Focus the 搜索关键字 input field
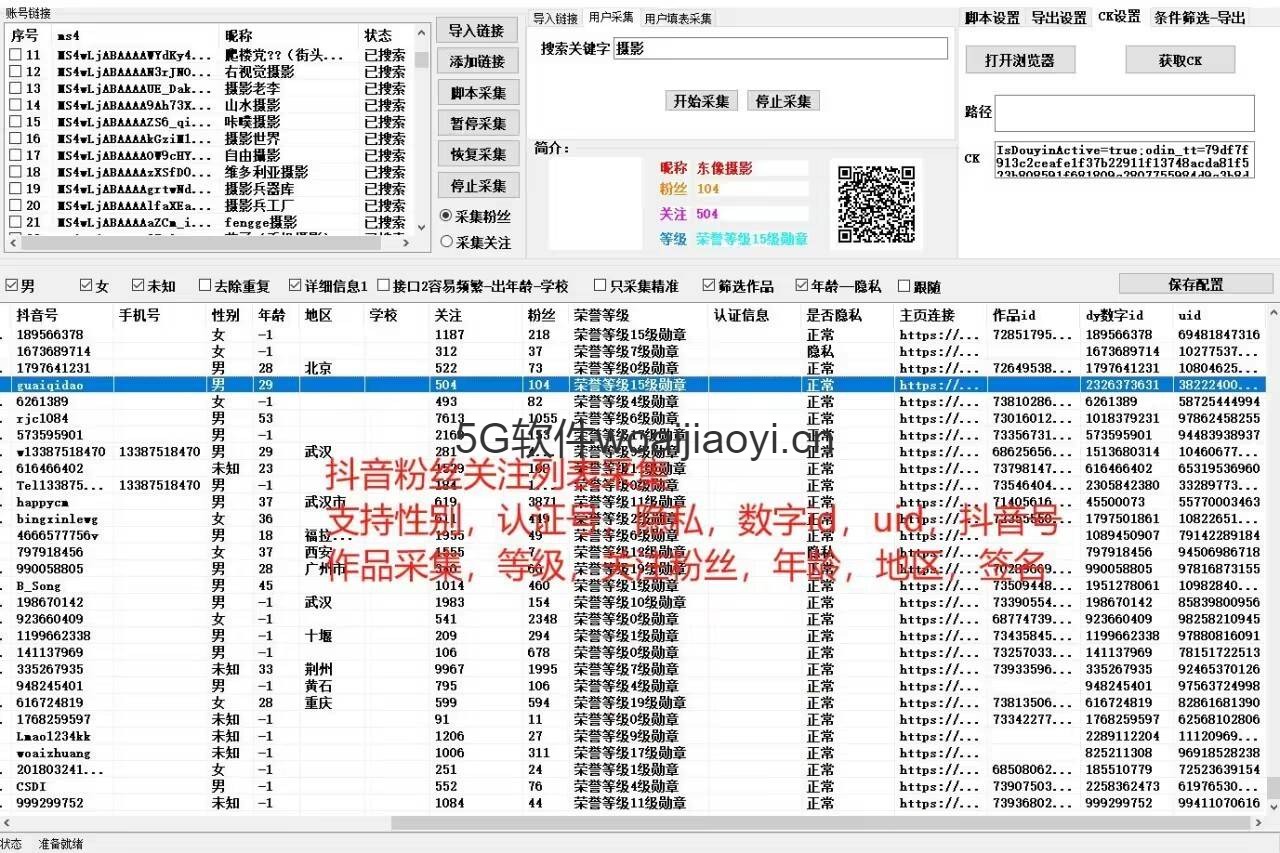Screen dimensions: 1280x853 click(x=780, y=48)
